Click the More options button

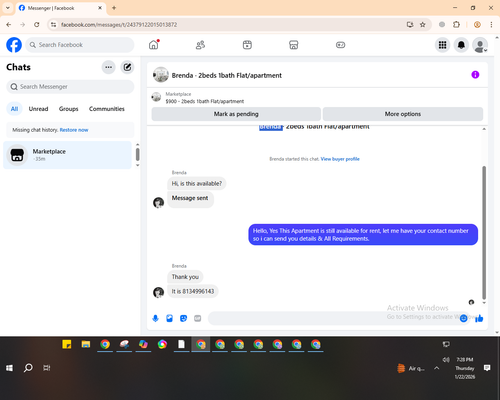[x=403, y=114]
